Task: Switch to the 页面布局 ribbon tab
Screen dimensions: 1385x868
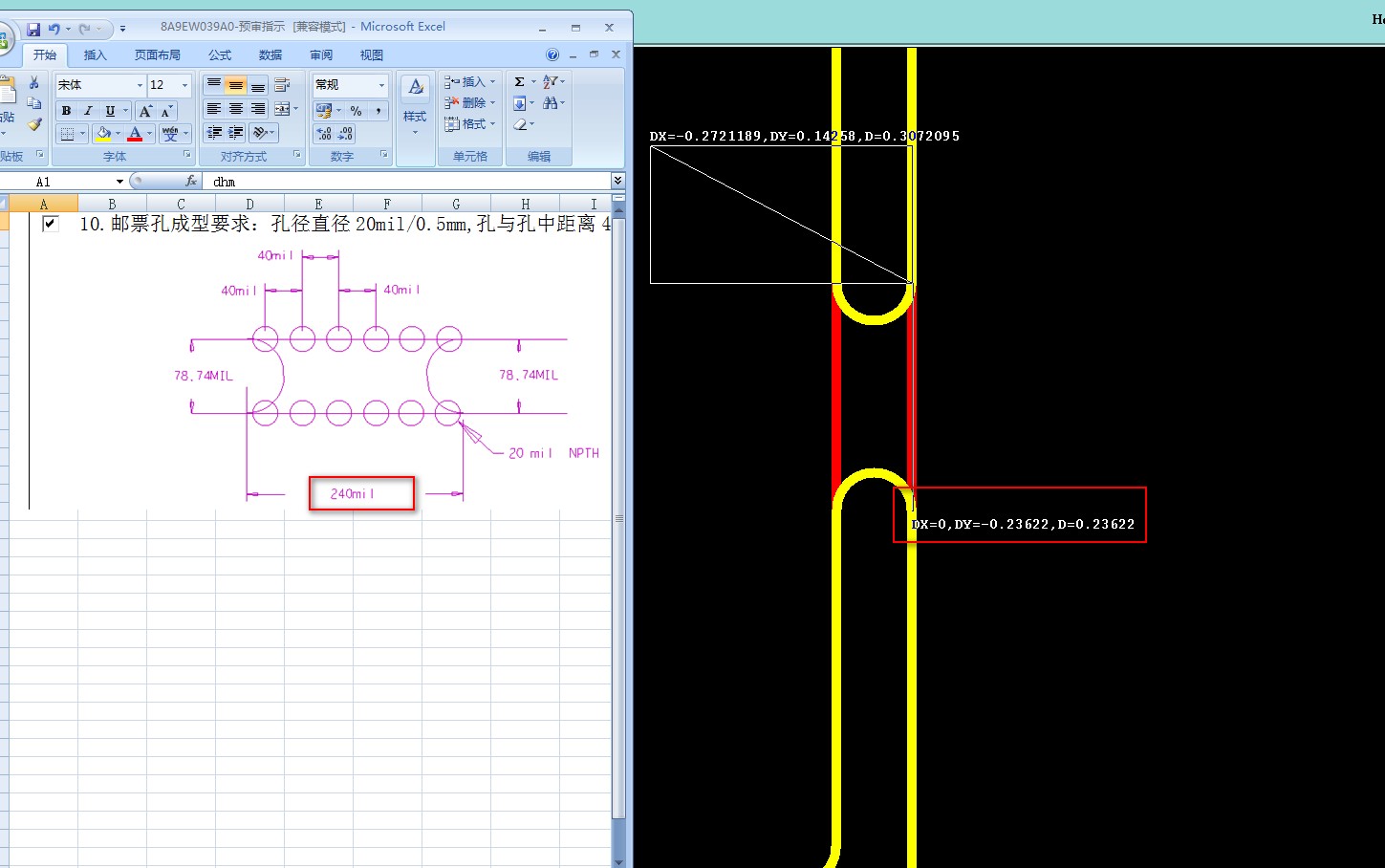Action: coord(158,55)
